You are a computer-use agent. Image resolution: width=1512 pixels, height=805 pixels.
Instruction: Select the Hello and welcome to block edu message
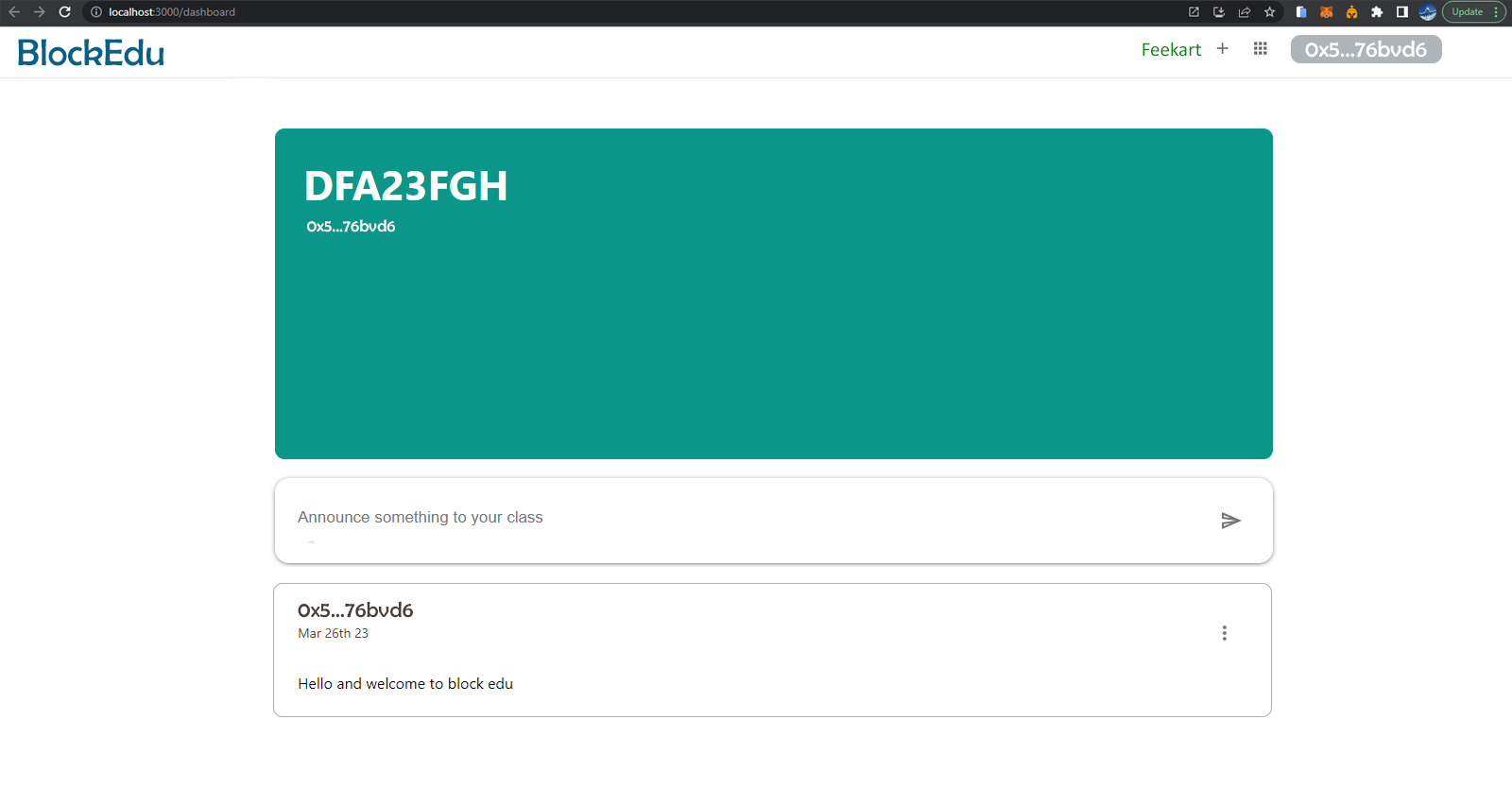(405, 684)
